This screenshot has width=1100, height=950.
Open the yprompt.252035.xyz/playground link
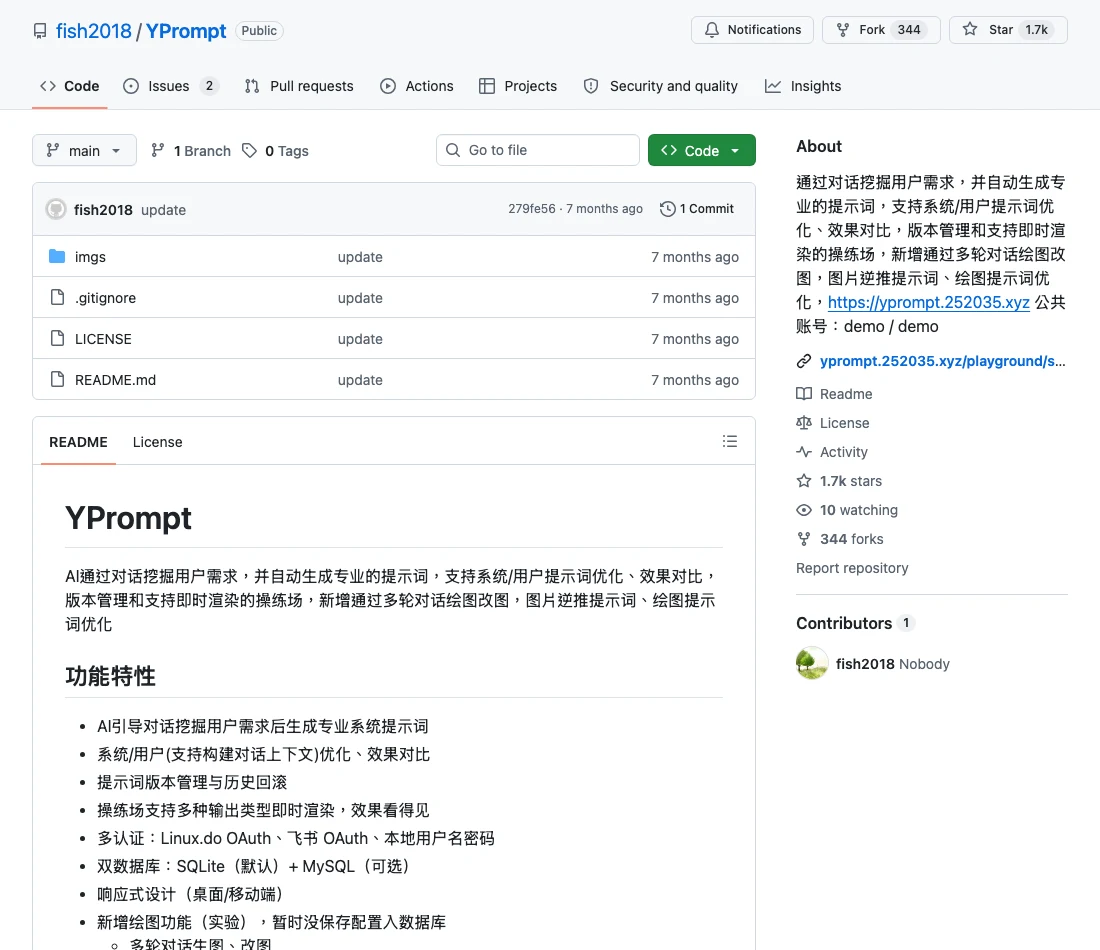942,361
